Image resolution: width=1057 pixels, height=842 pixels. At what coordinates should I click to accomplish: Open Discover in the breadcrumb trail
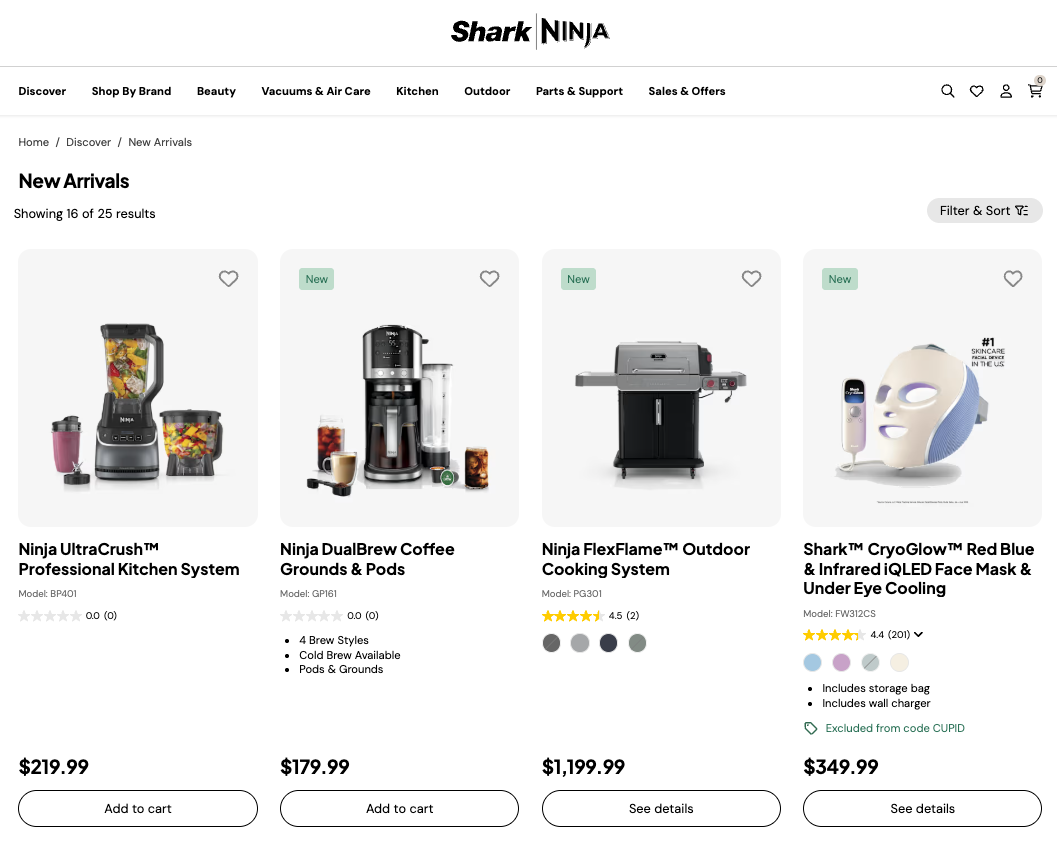[x=88, y=142]
